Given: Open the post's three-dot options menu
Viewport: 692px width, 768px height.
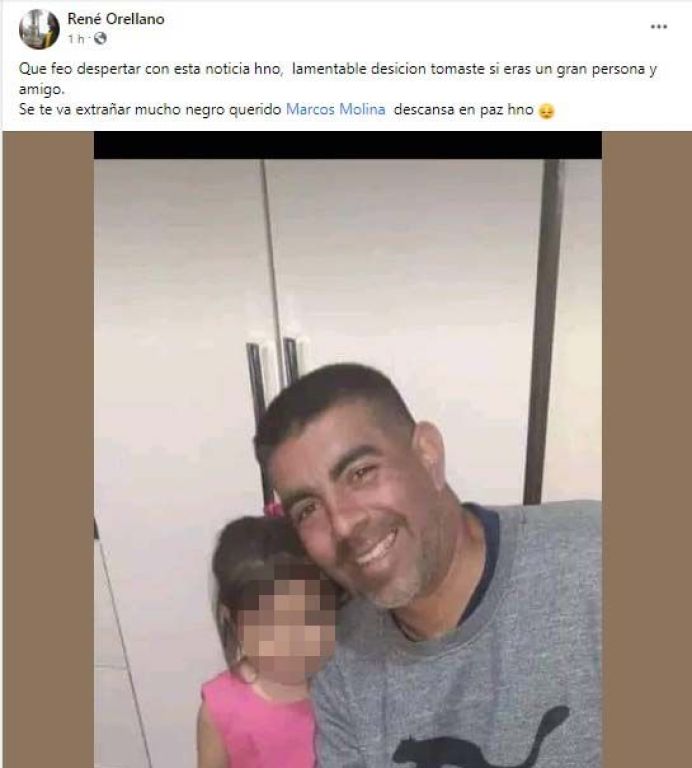Looking at the screenshot, I should (x=659, y=26).
